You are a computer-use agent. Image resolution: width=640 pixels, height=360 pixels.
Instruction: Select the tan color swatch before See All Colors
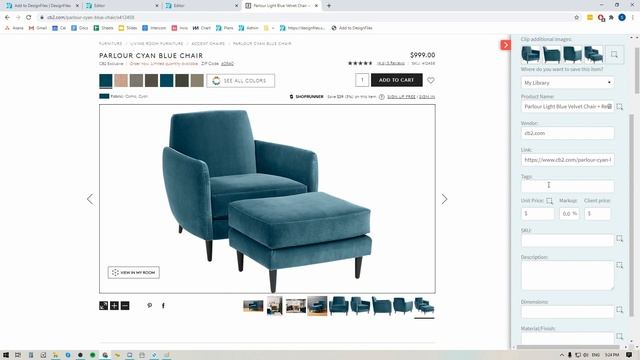[197, 80]
